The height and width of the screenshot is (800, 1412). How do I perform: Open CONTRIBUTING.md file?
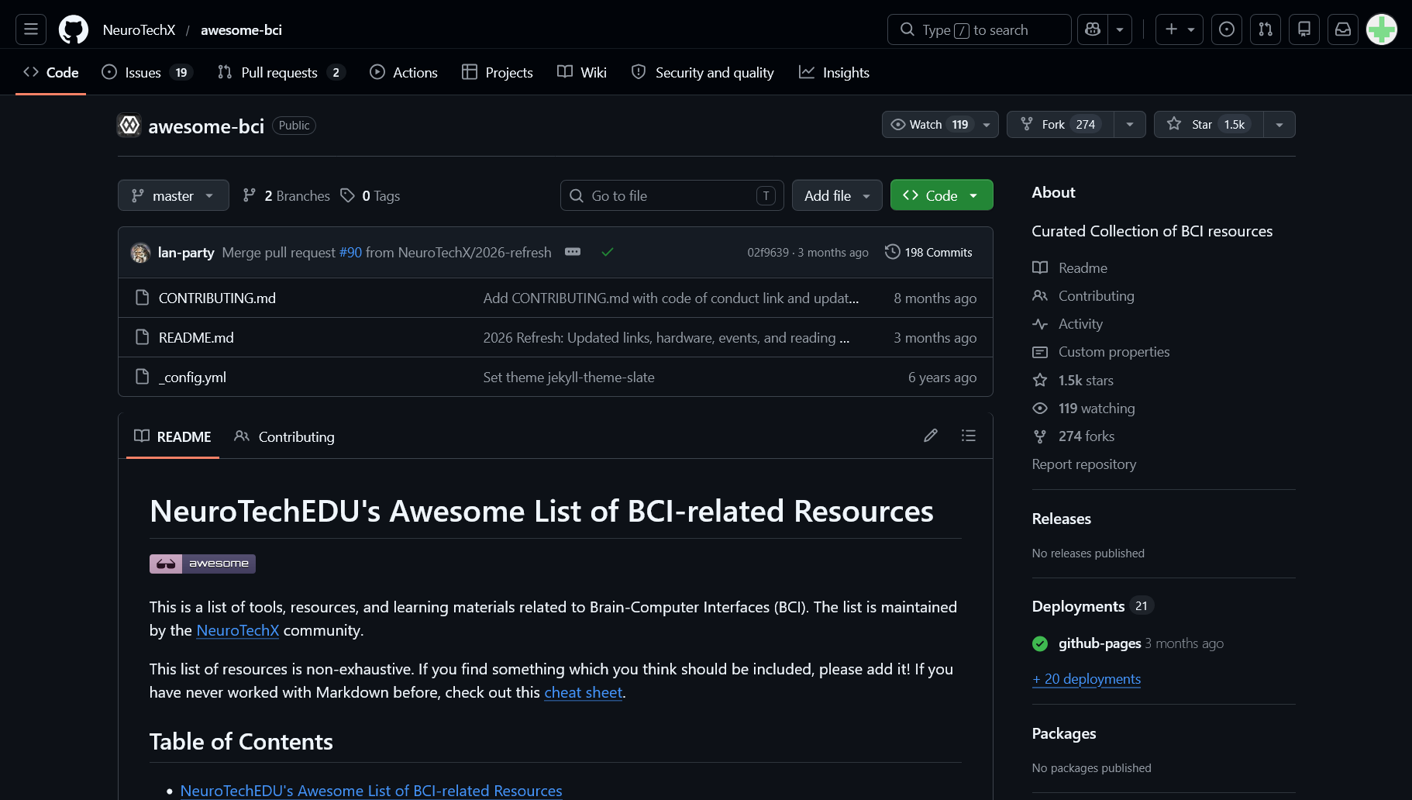click(x=217, y=298)
